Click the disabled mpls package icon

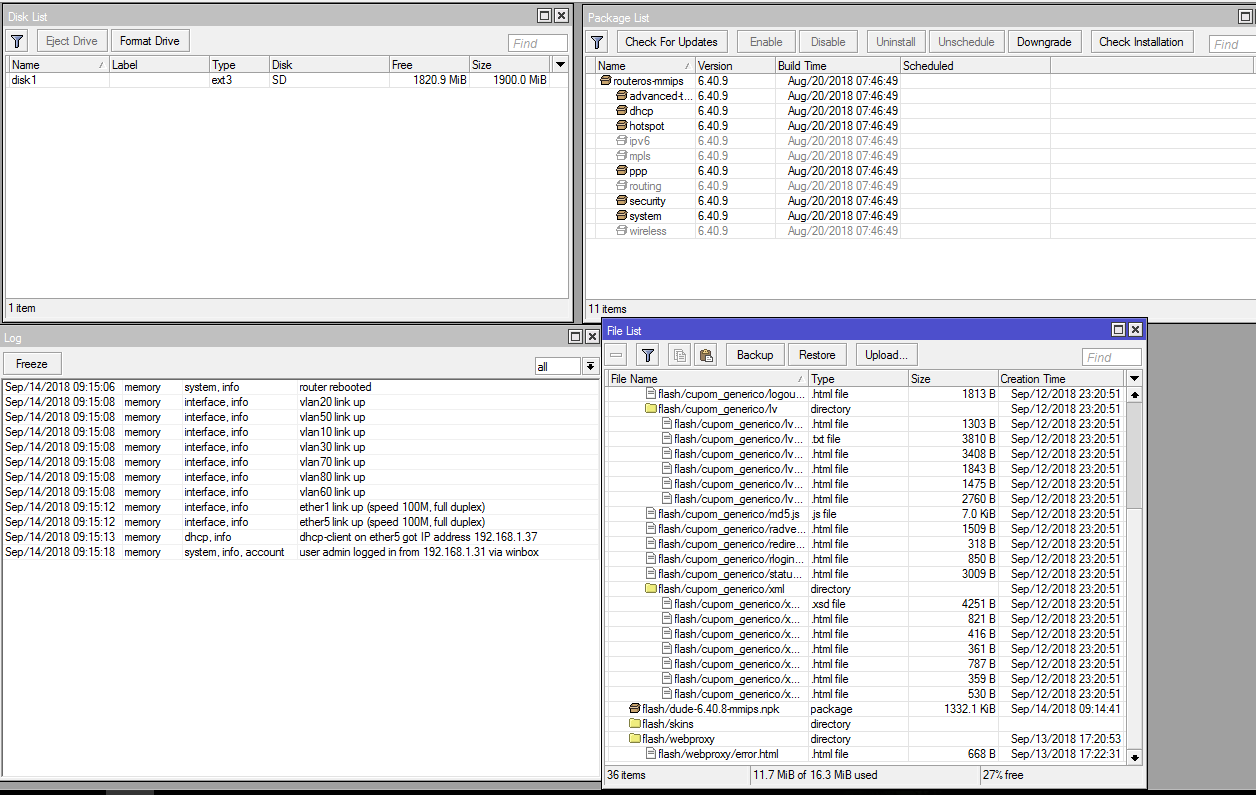coord(621,156)
